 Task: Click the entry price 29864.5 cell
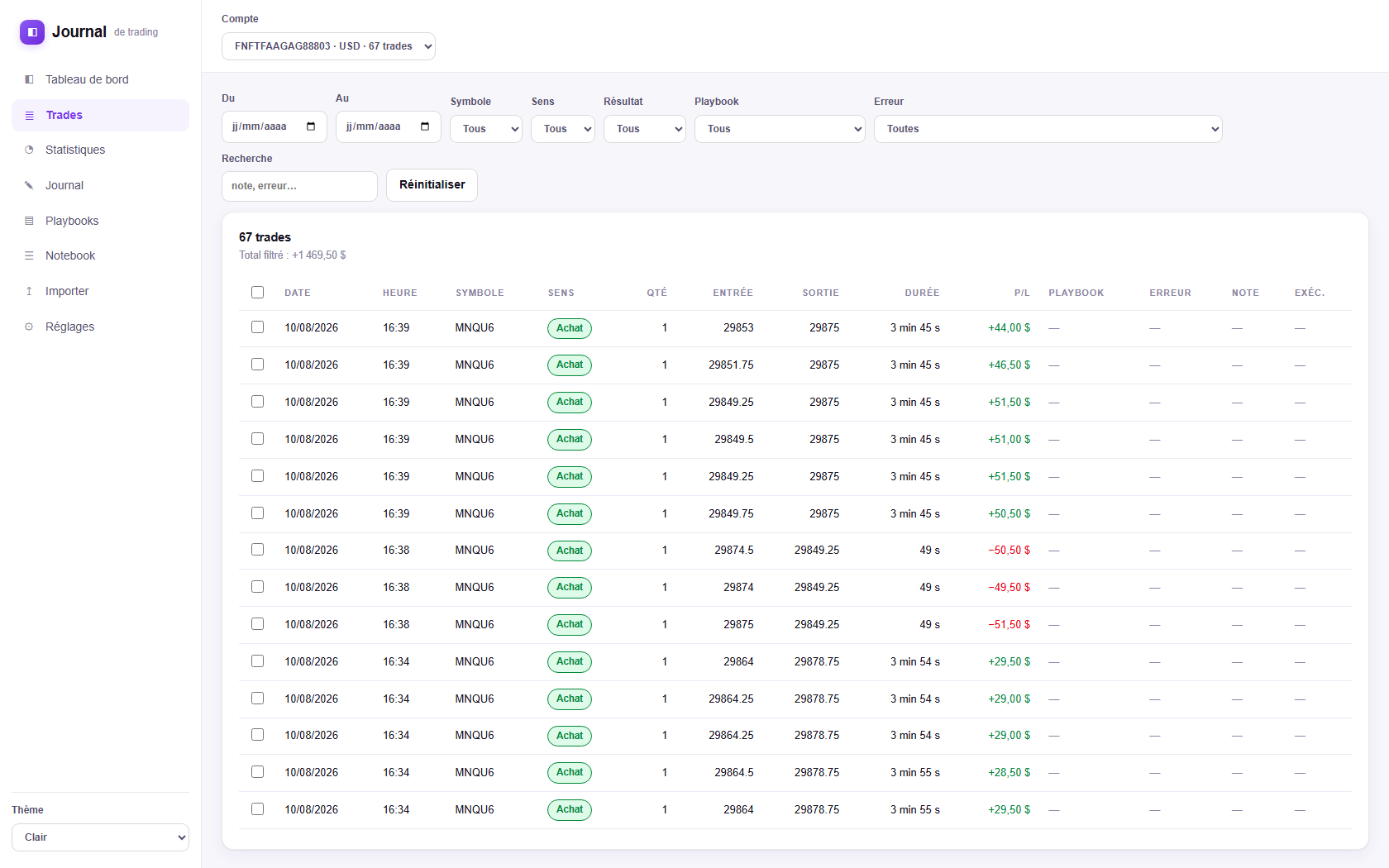coord(734,772)
